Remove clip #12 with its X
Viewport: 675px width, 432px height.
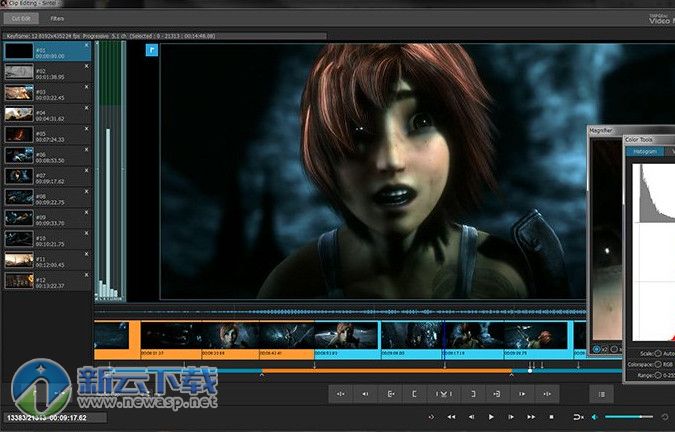[87, 275]
